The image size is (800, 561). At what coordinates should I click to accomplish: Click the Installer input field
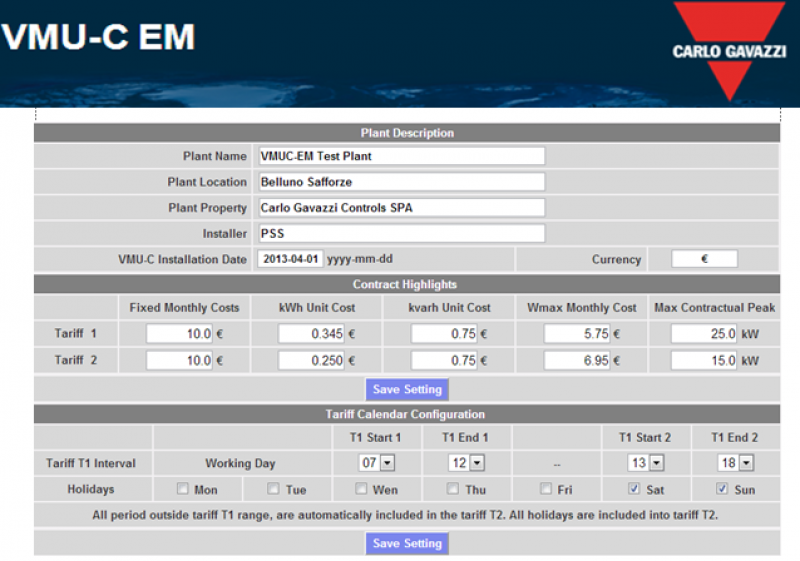point(402,233)
